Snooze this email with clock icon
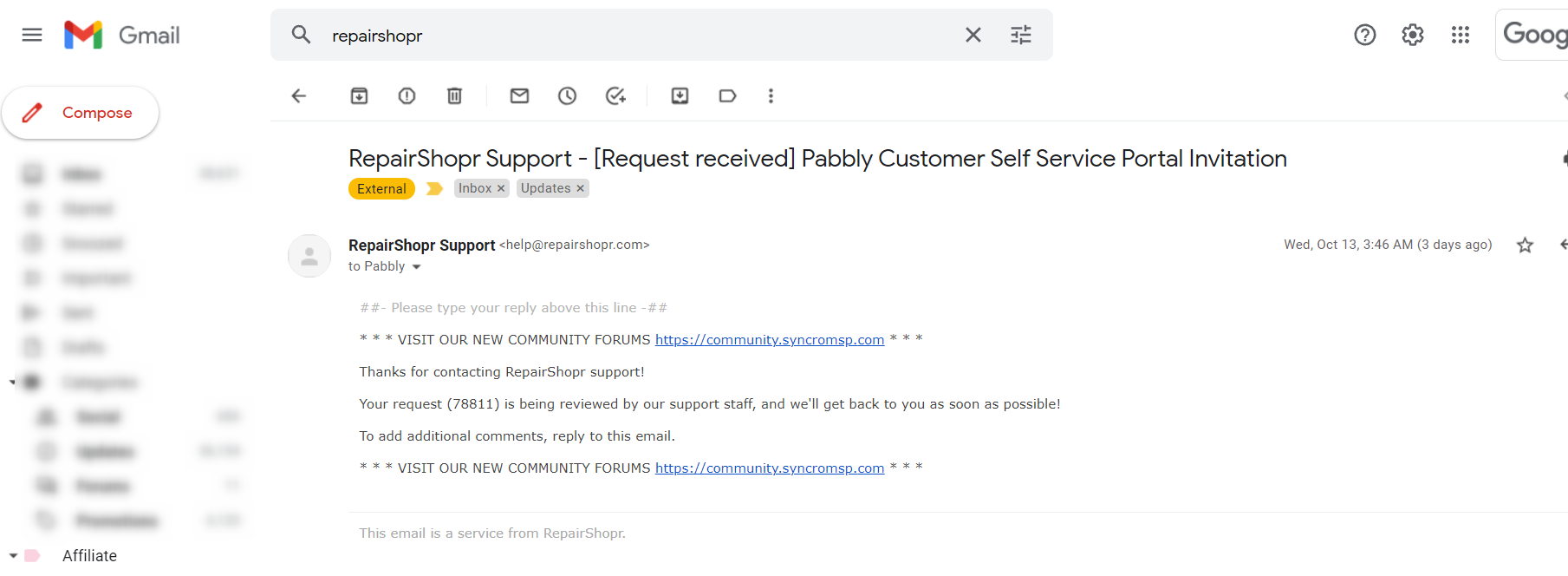This screenshot has height=576, width=1568. tap(567, 95)
